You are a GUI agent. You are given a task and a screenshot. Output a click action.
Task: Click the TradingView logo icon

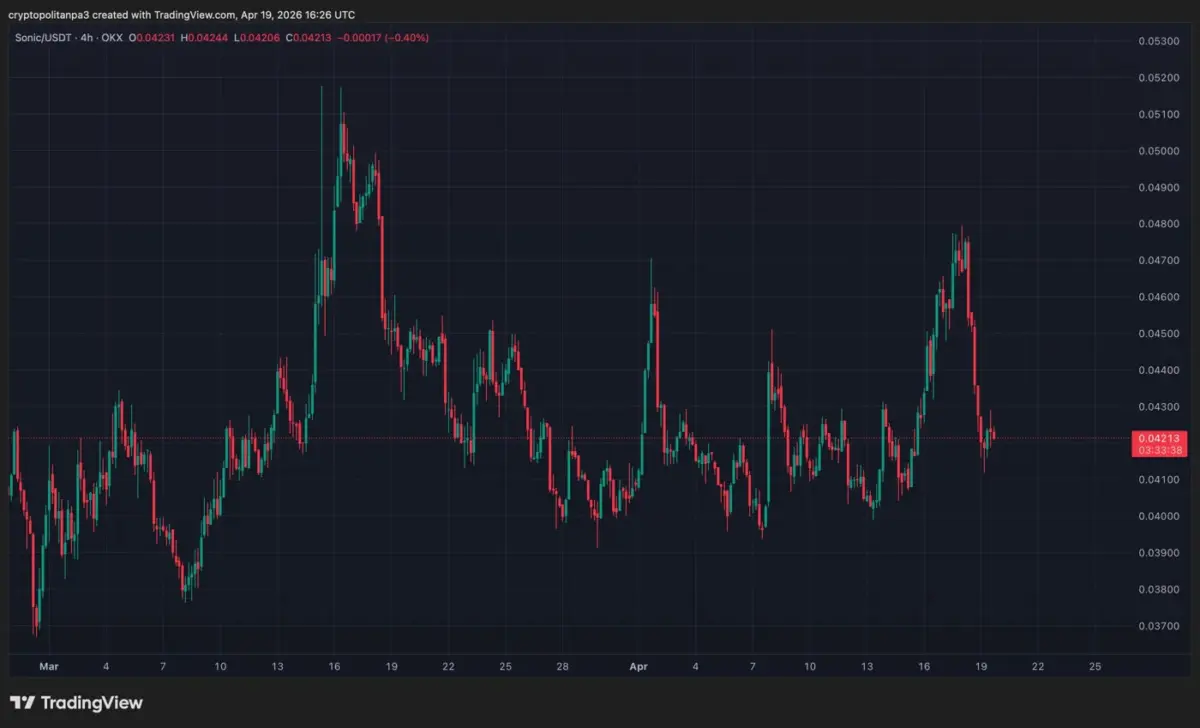click(x=23, y=703)
